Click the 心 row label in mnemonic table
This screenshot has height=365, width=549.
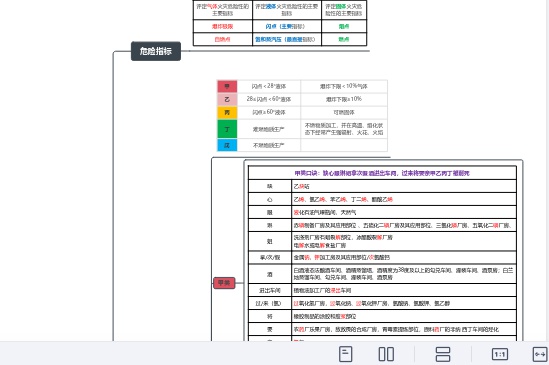tap(270, 199)
